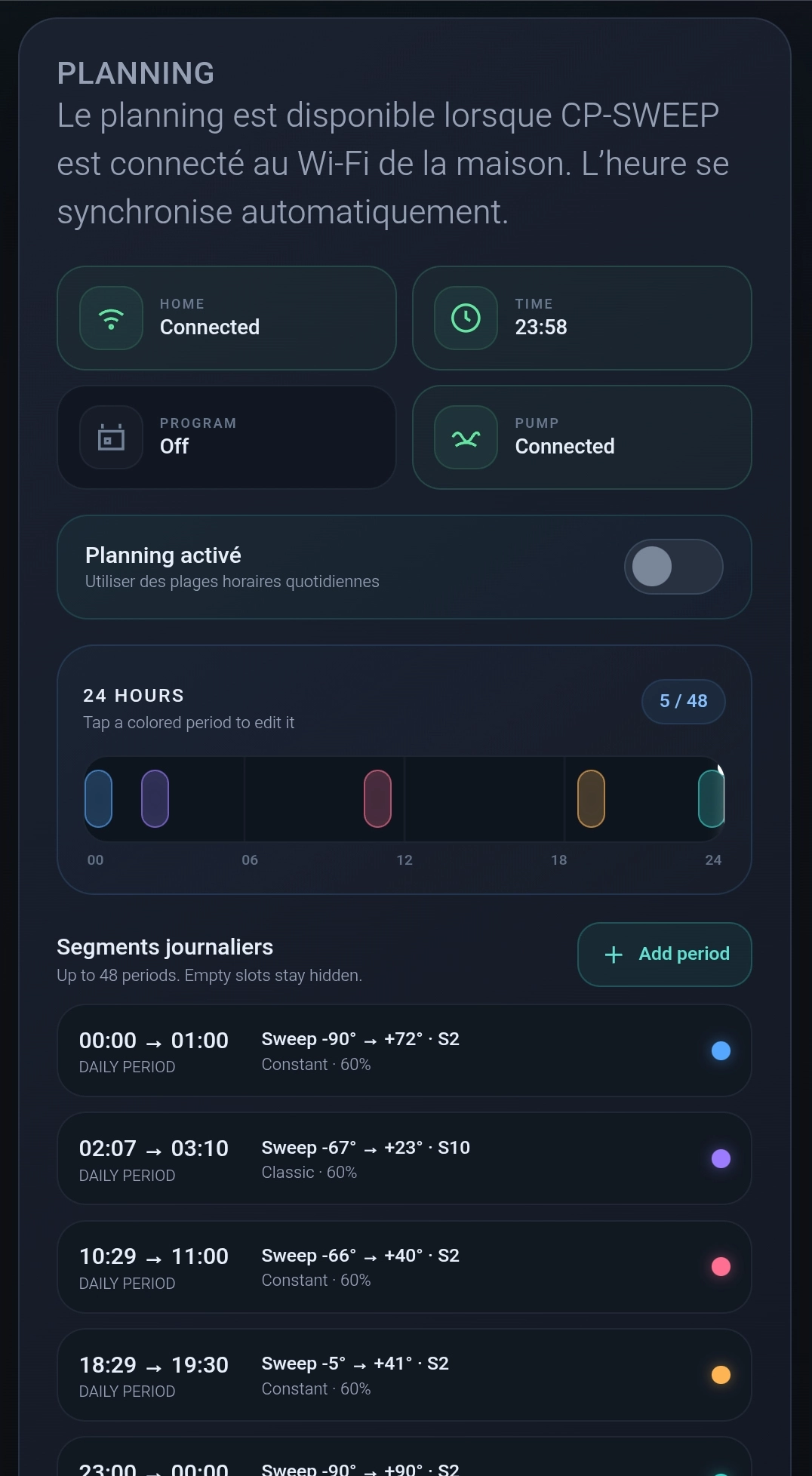Select the pink period near 12 hours

pyautogui.click(x=377, y=798)
